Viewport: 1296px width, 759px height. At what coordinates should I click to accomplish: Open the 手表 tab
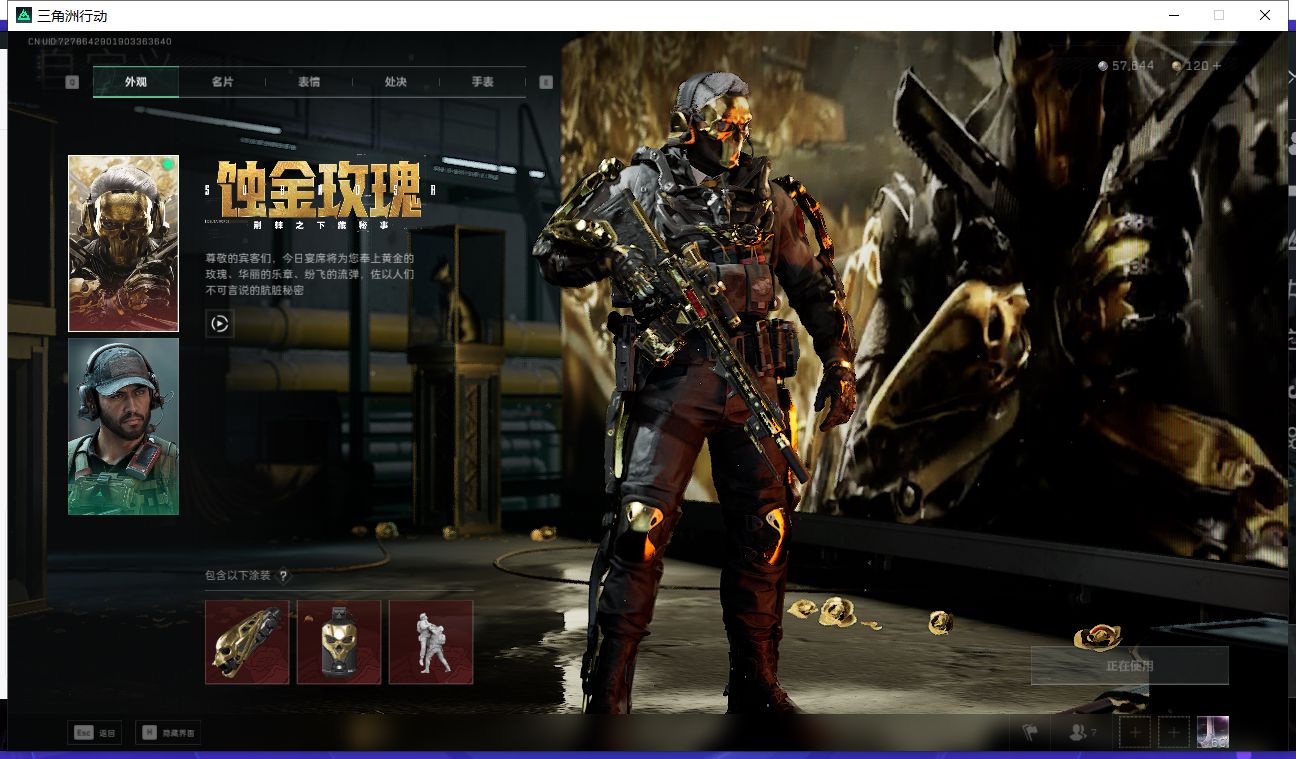coord(483,82)
